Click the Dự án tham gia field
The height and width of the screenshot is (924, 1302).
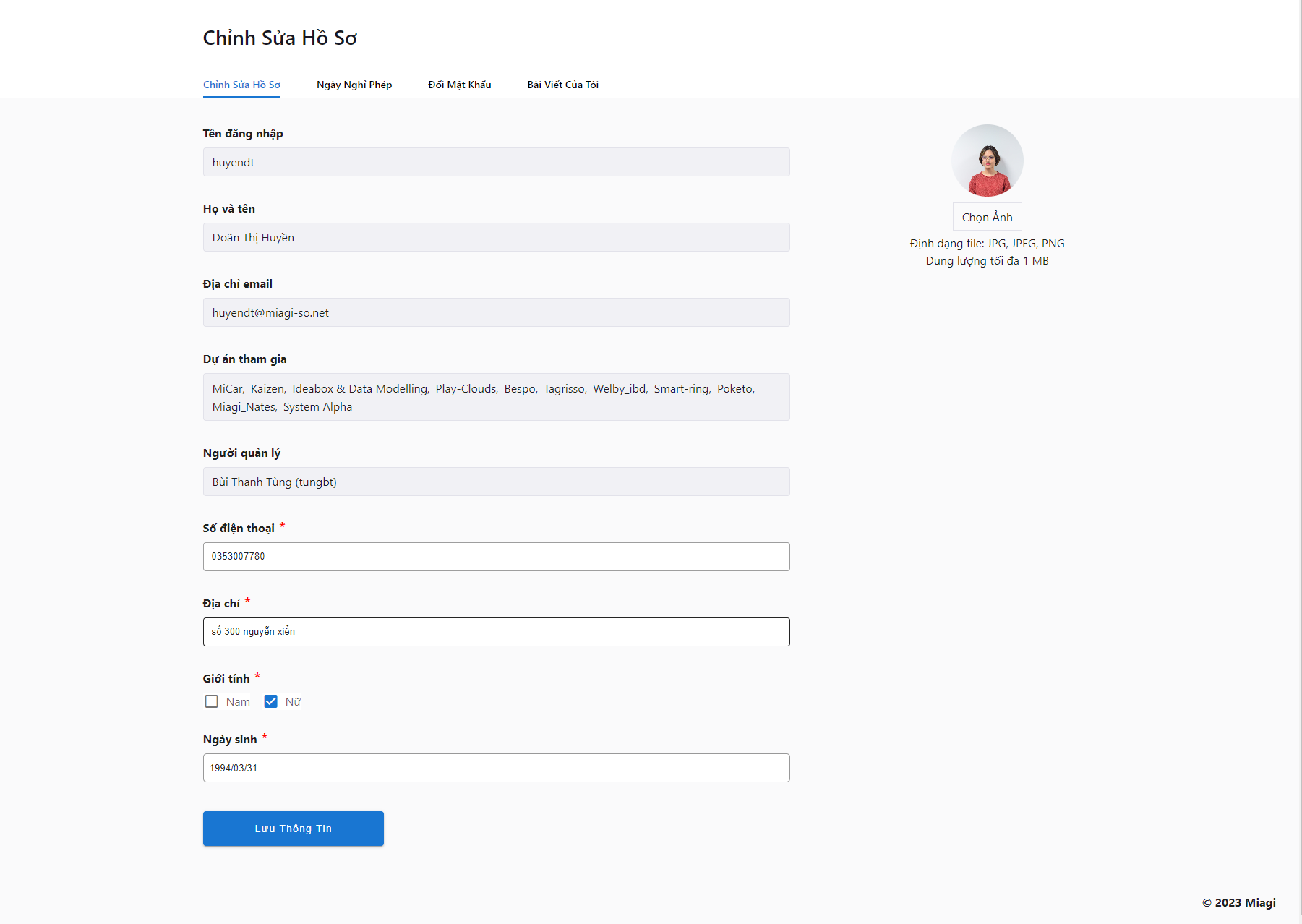496,397
